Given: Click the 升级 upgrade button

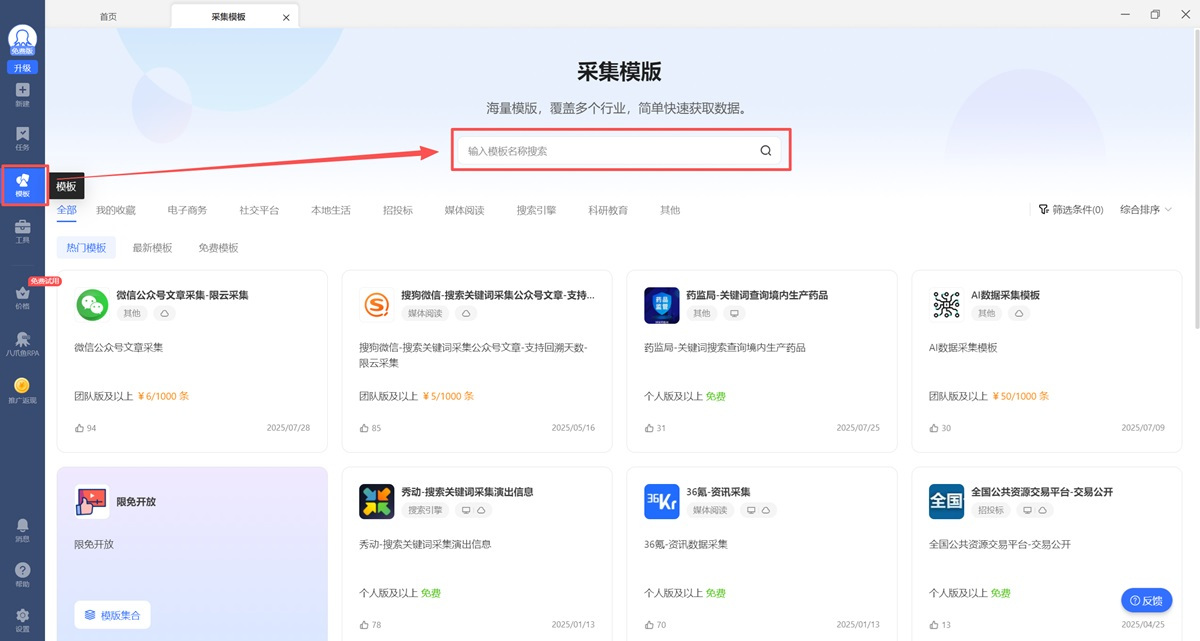Looking at the screenshot, I should pyautogui.click(x=22, y=67).
